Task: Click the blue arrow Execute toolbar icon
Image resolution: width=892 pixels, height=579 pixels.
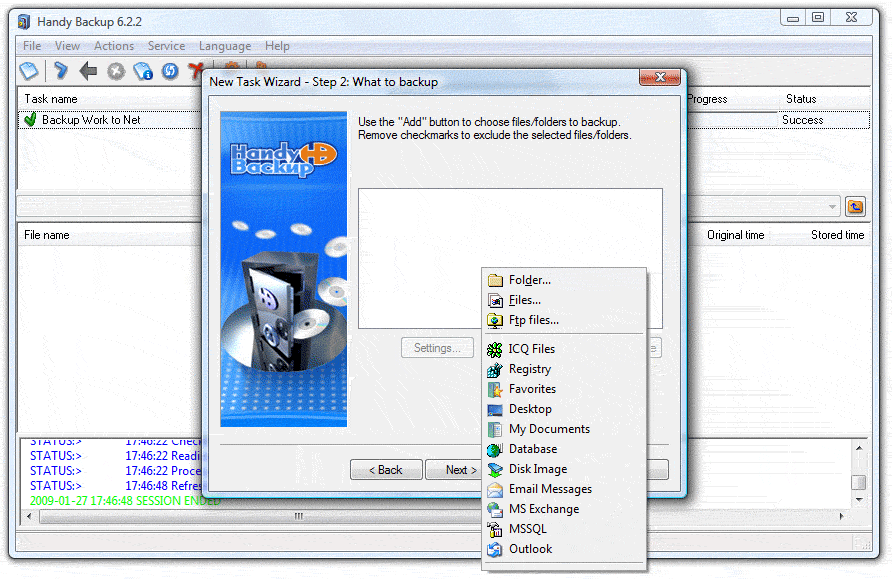Action: tap(60, 71)
